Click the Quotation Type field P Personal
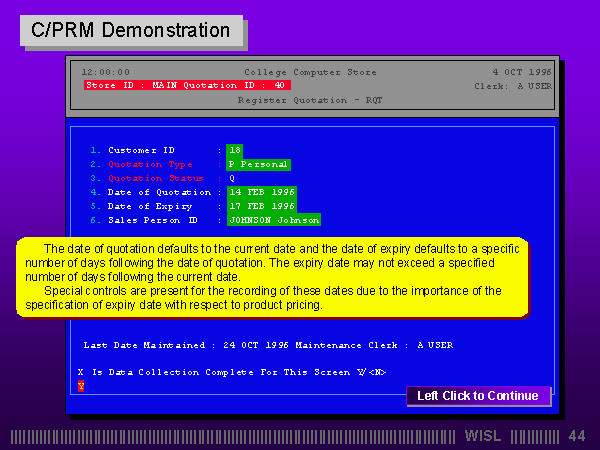This screenshot has width=600, height=450. [x=259, y=164]
